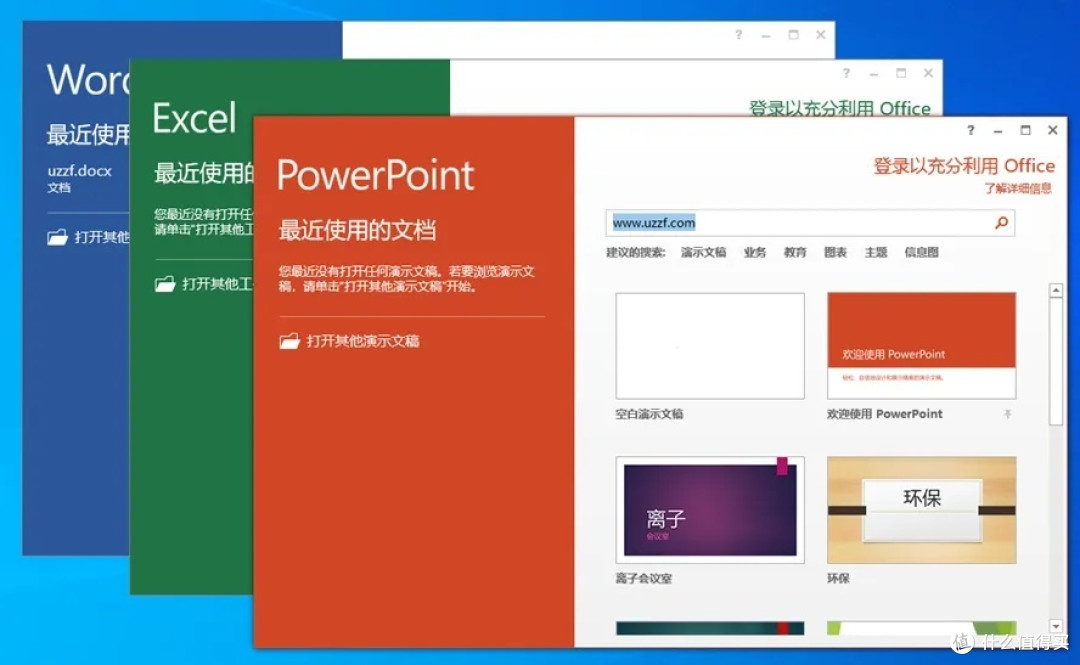Close the Excel window
1080x665 pixels.
point(928,73)
